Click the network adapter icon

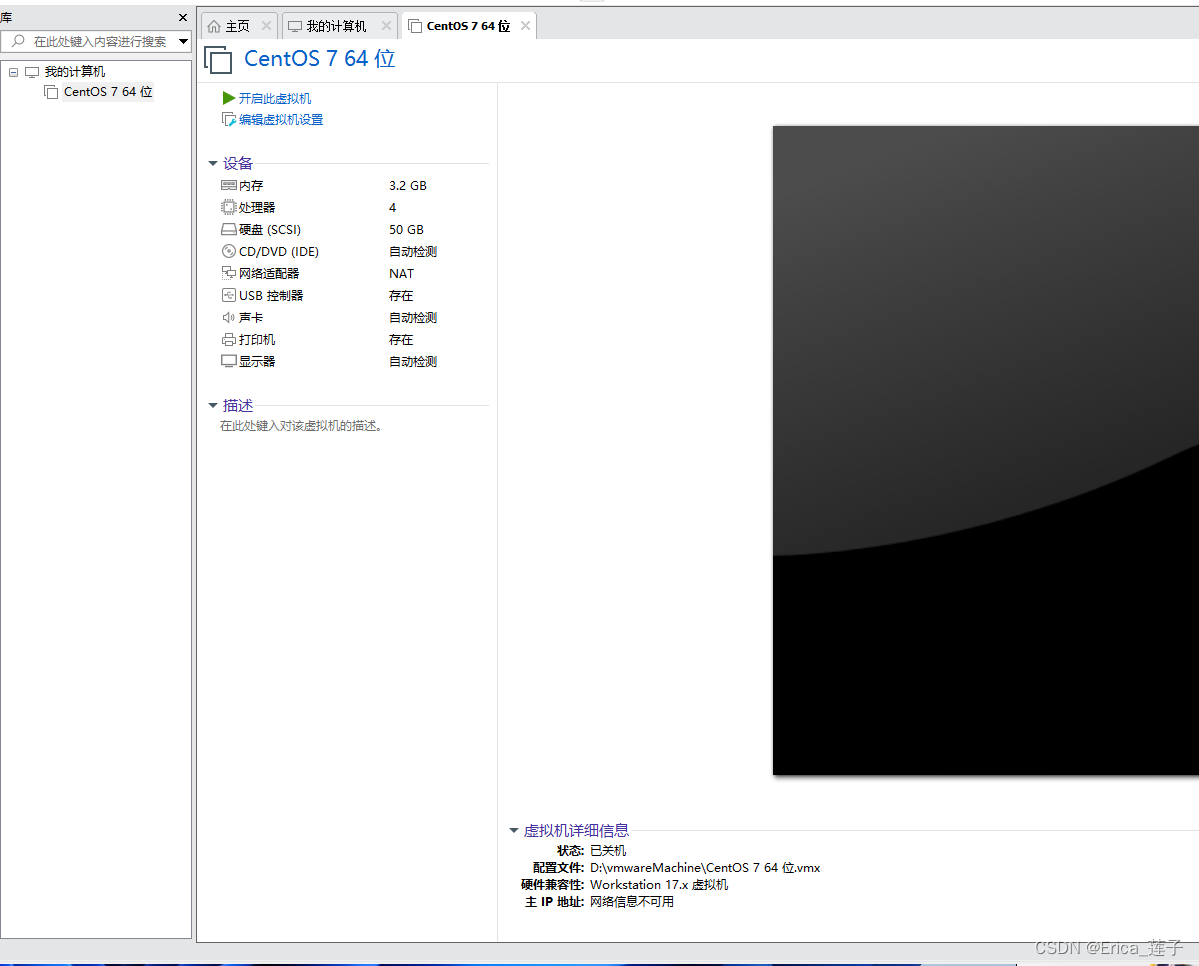point(229,273)
